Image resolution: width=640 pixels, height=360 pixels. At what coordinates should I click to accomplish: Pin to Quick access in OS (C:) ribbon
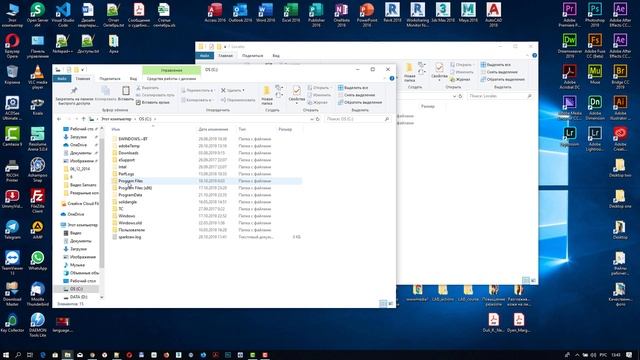click(74, 96)
